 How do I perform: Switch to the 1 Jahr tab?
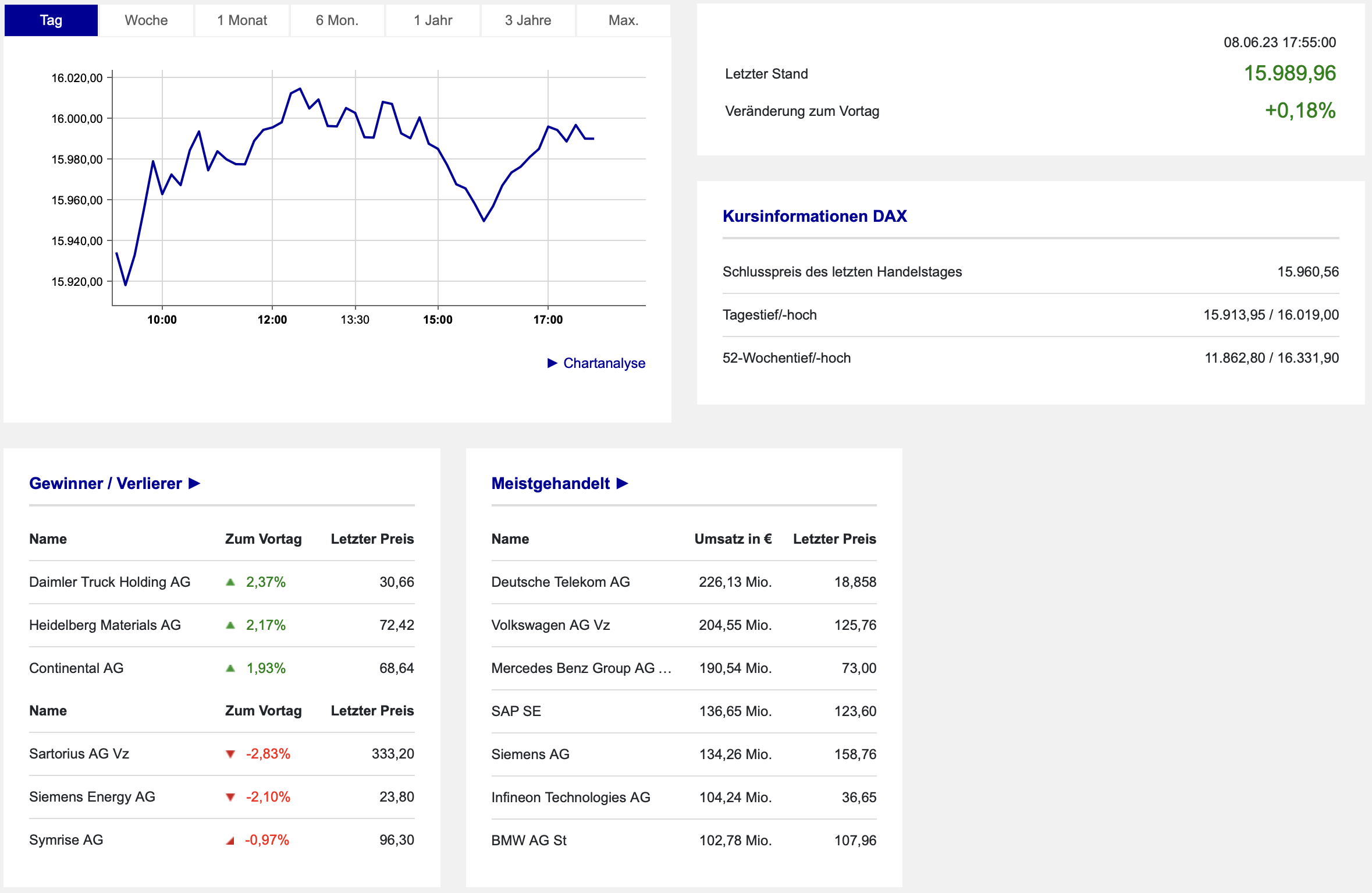[x=433, y=20]
